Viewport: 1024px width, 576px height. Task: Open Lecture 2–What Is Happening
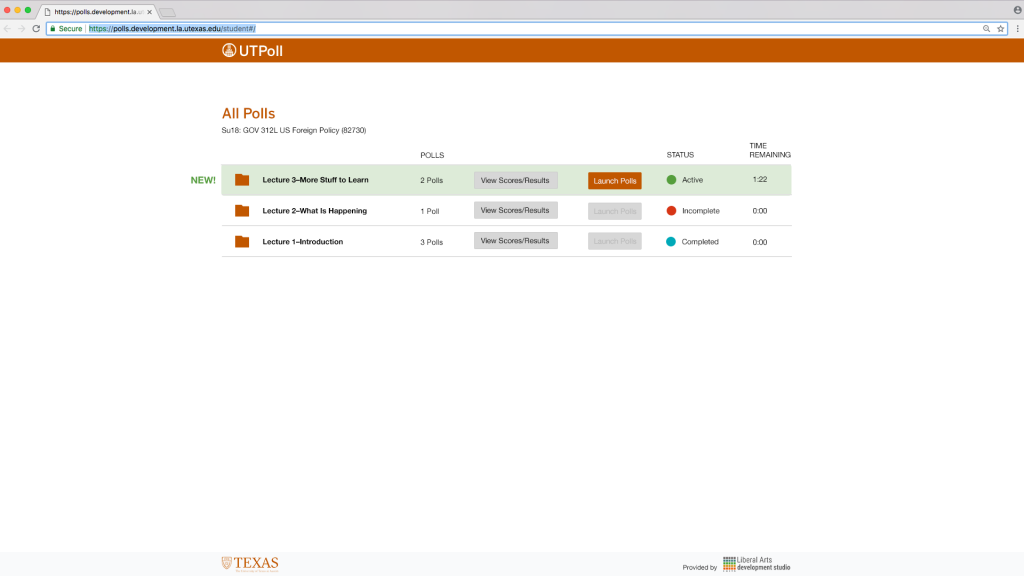click(314, 211)
